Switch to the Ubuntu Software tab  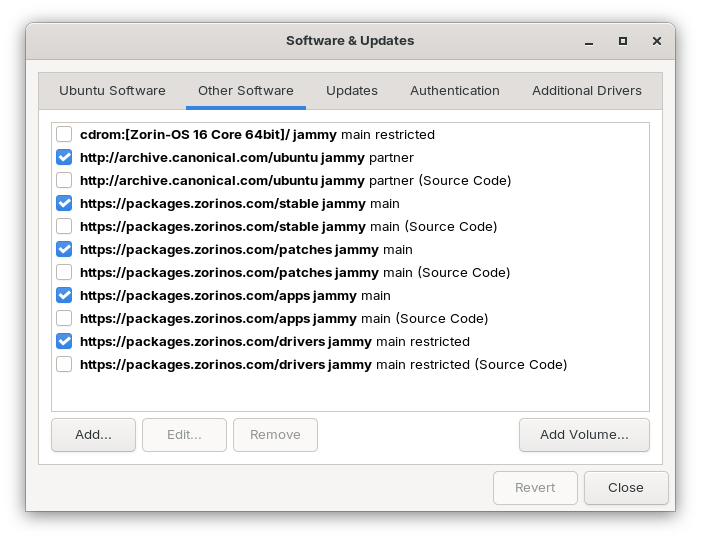tap(112, 90)
